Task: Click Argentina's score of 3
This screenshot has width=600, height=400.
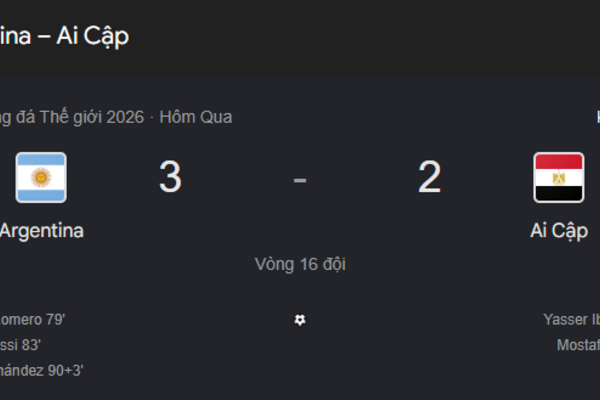Action: tap(170, 176)
